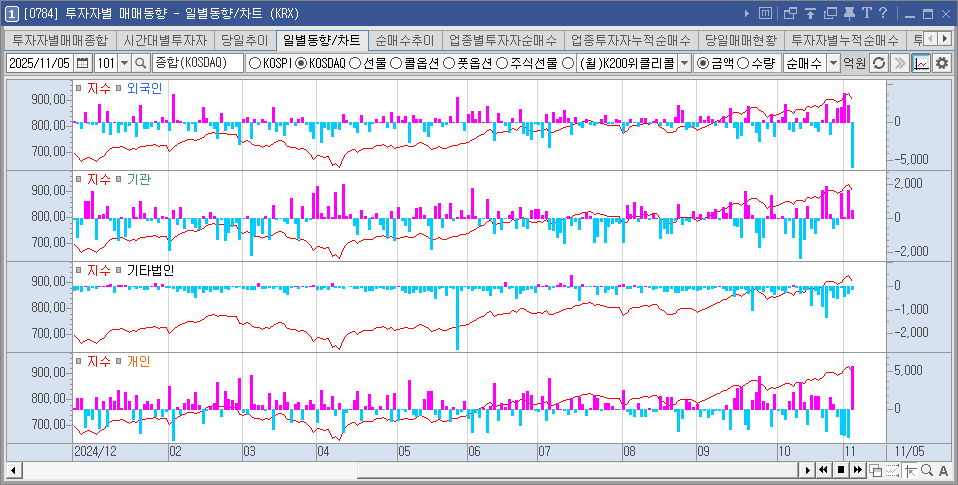Click the duplicate window icon in title bar
Image resolution: width=958 pixels, height=485 pixels.
coord(830,13)
